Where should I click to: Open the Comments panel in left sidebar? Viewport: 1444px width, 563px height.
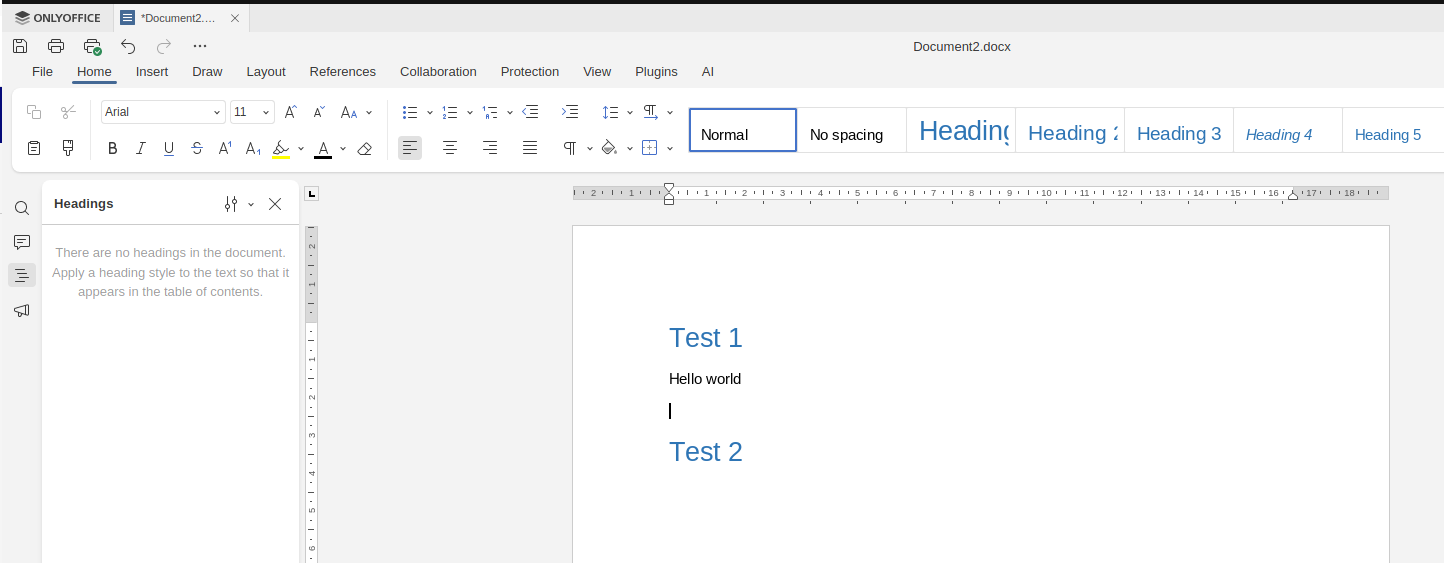point(22,242)
